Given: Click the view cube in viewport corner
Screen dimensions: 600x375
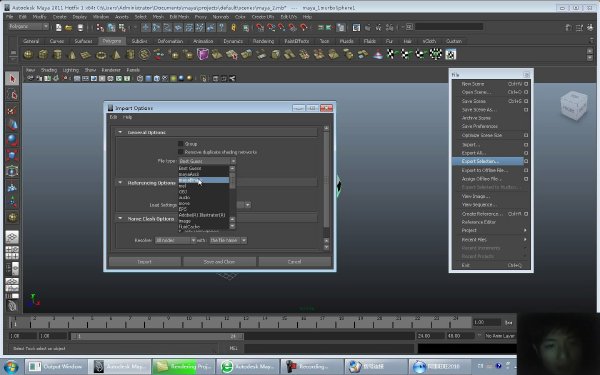Looking at the screenshot, I should [x=573, y=105].
